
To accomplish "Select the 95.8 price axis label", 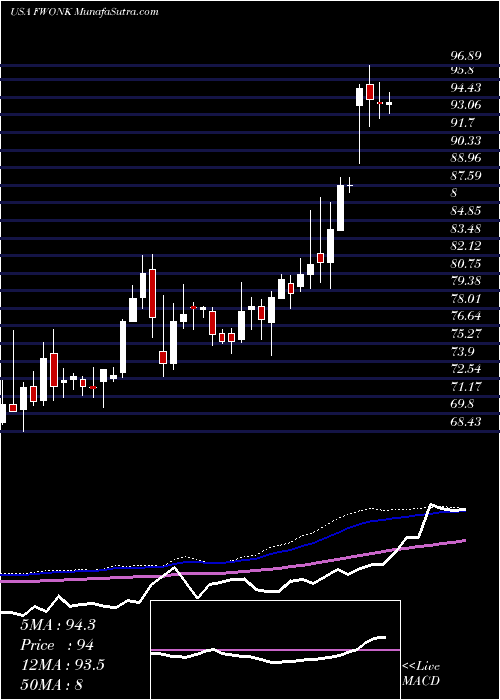I will coord(462,70).
